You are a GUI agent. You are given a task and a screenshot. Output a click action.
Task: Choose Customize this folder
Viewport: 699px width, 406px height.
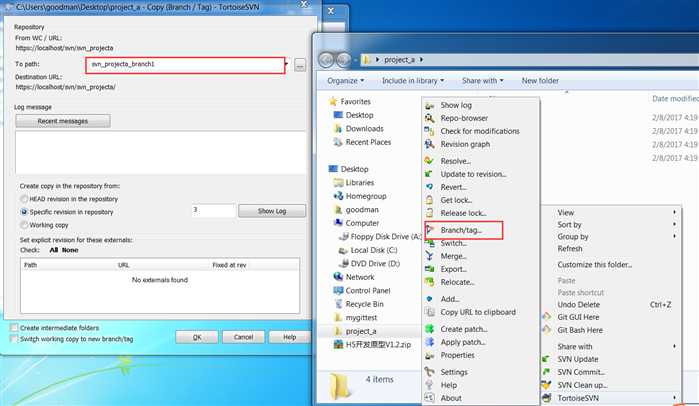click(x=595, y=265)
